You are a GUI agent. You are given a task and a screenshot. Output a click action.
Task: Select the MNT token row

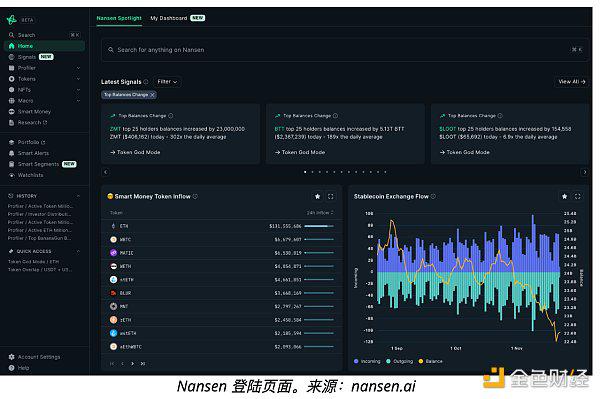[222, 306]
